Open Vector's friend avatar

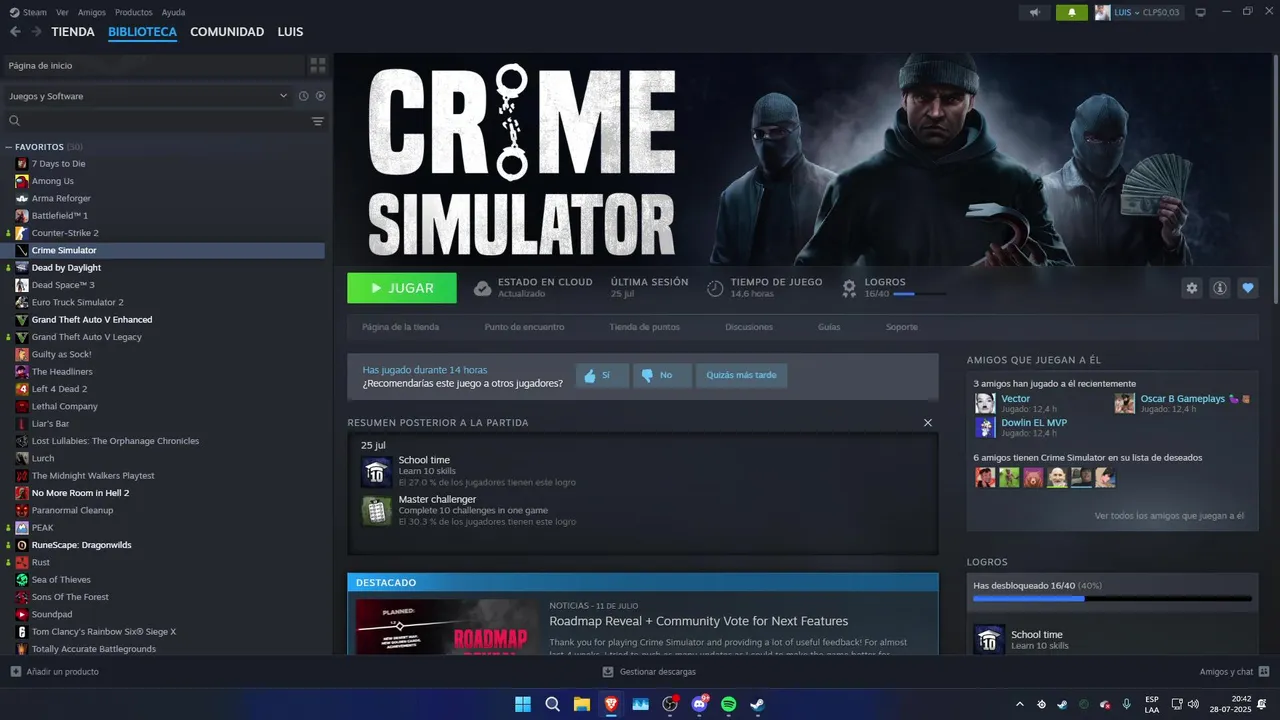985,403
